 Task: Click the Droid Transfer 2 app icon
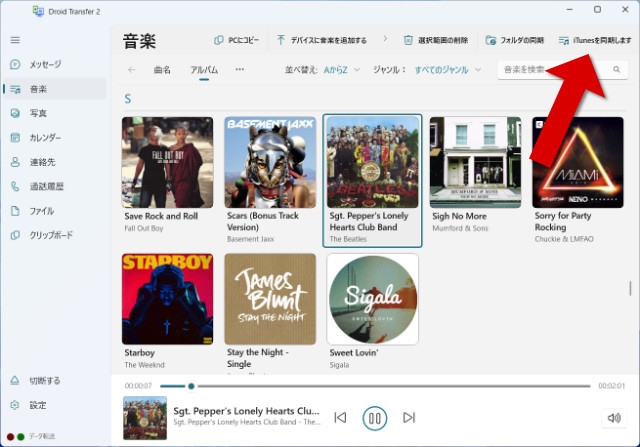pyautogui.click(x=38, y=11)
